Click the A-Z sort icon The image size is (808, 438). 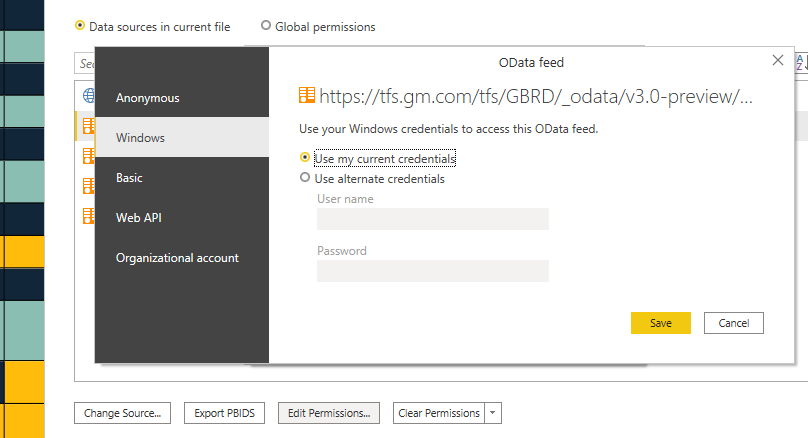tap(801, 63)
